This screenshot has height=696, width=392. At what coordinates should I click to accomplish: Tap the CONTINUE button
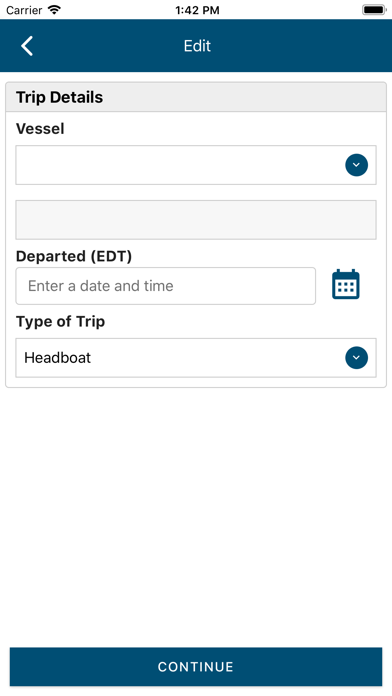[196, 667]
